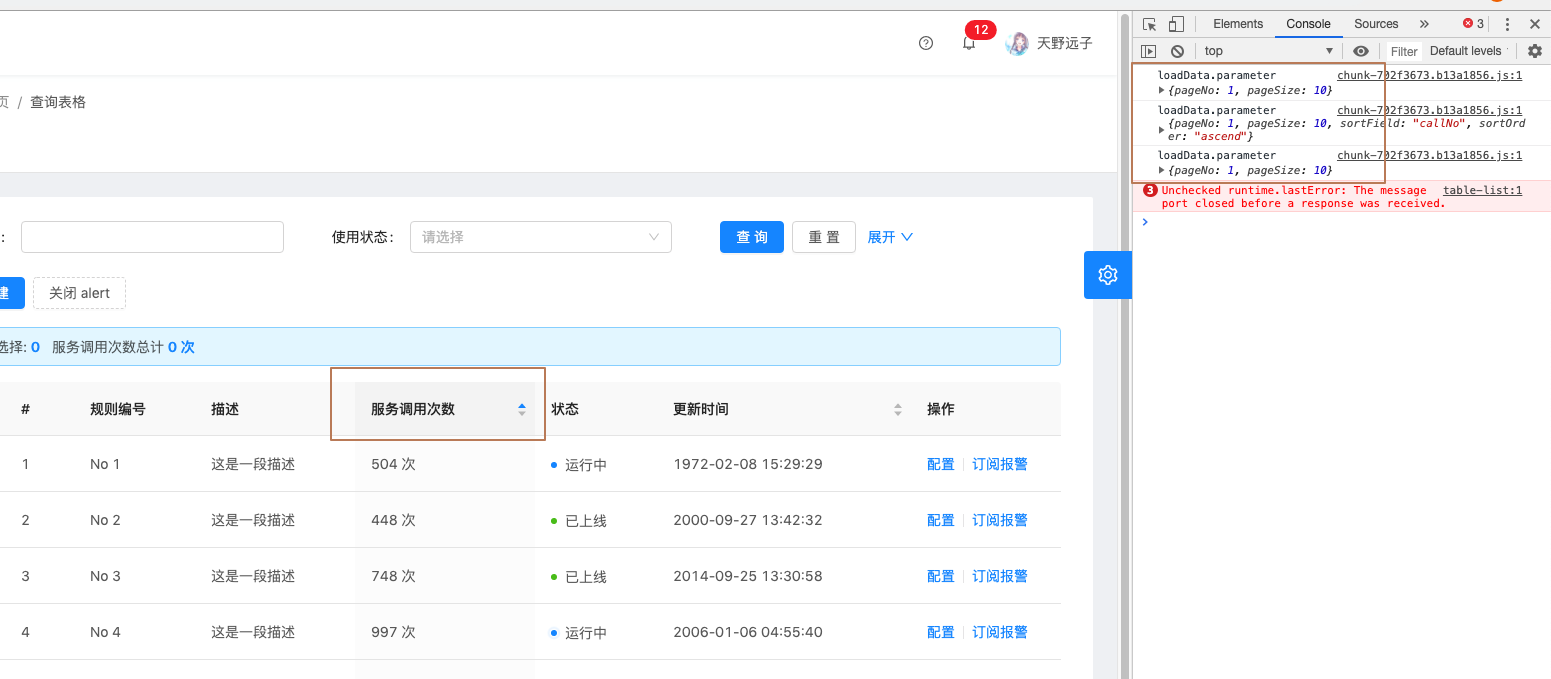Toggle sort on 服务调用次数 column
Image resolution: width=1551 pixels, height=679 pixels.
click(x=521, y=408)
